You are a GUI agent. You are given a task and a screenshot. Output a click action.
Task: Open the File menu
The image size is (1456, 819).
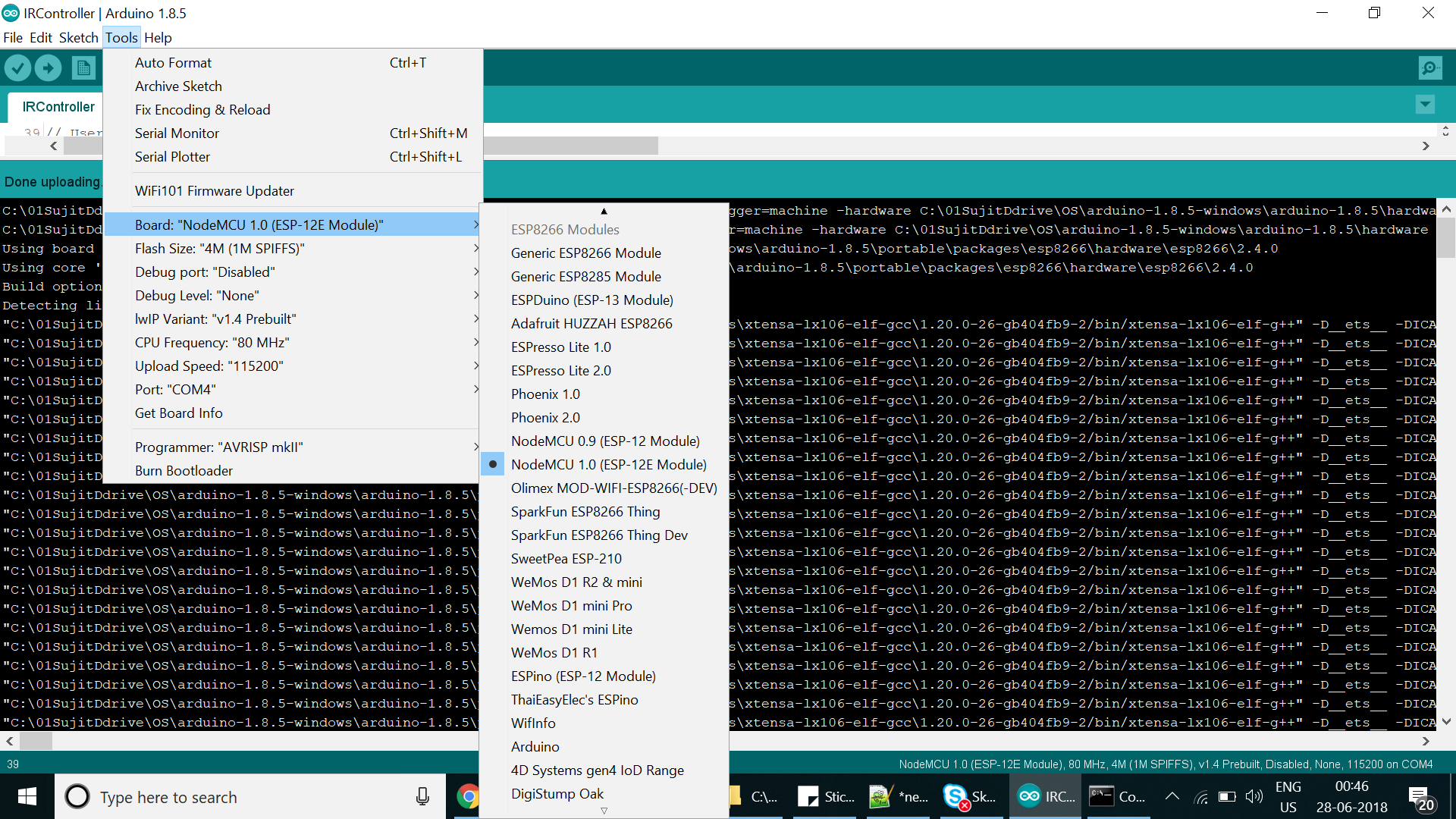pyautogui.click(x=12, y=37)
